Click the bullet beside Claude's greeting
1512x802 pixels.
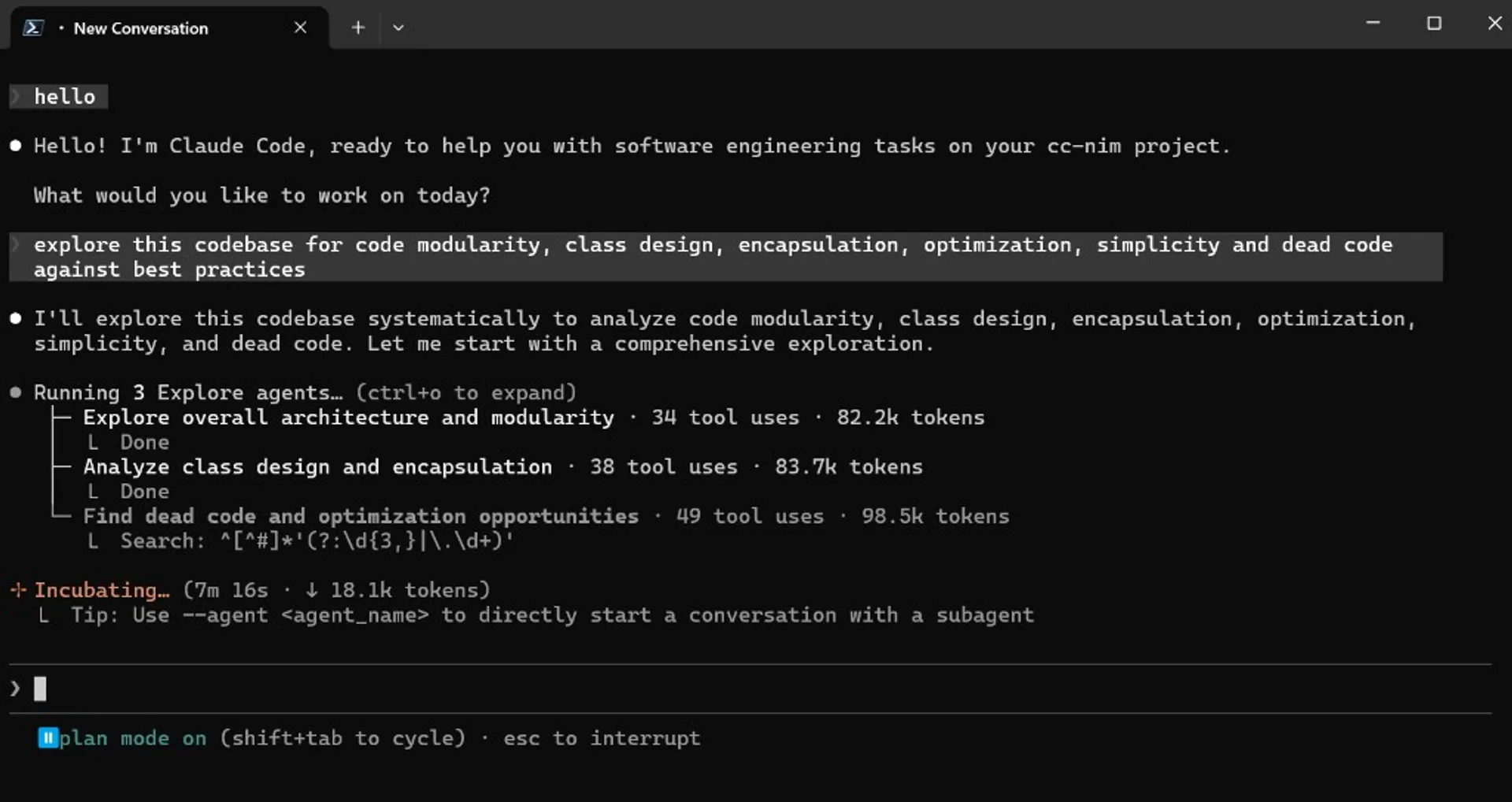[14, 145]
